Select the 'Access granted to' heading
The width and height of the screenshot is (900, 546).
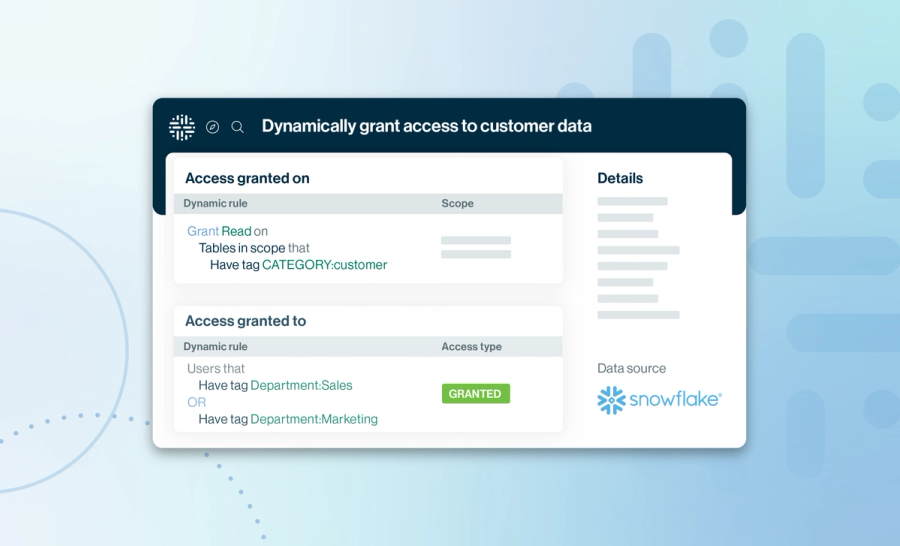pos(246,321)
